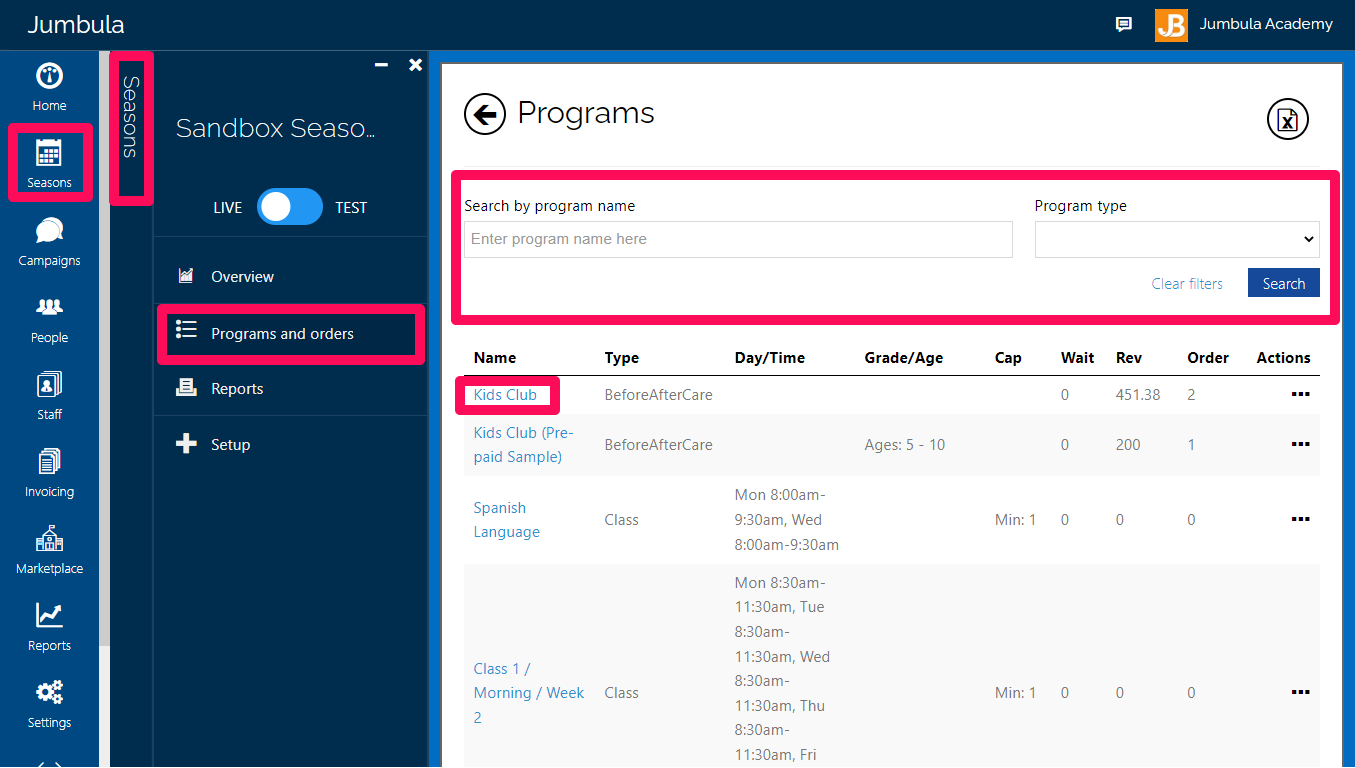Export programs to Excel
Screen dimensions: 1355x768
1288,120
